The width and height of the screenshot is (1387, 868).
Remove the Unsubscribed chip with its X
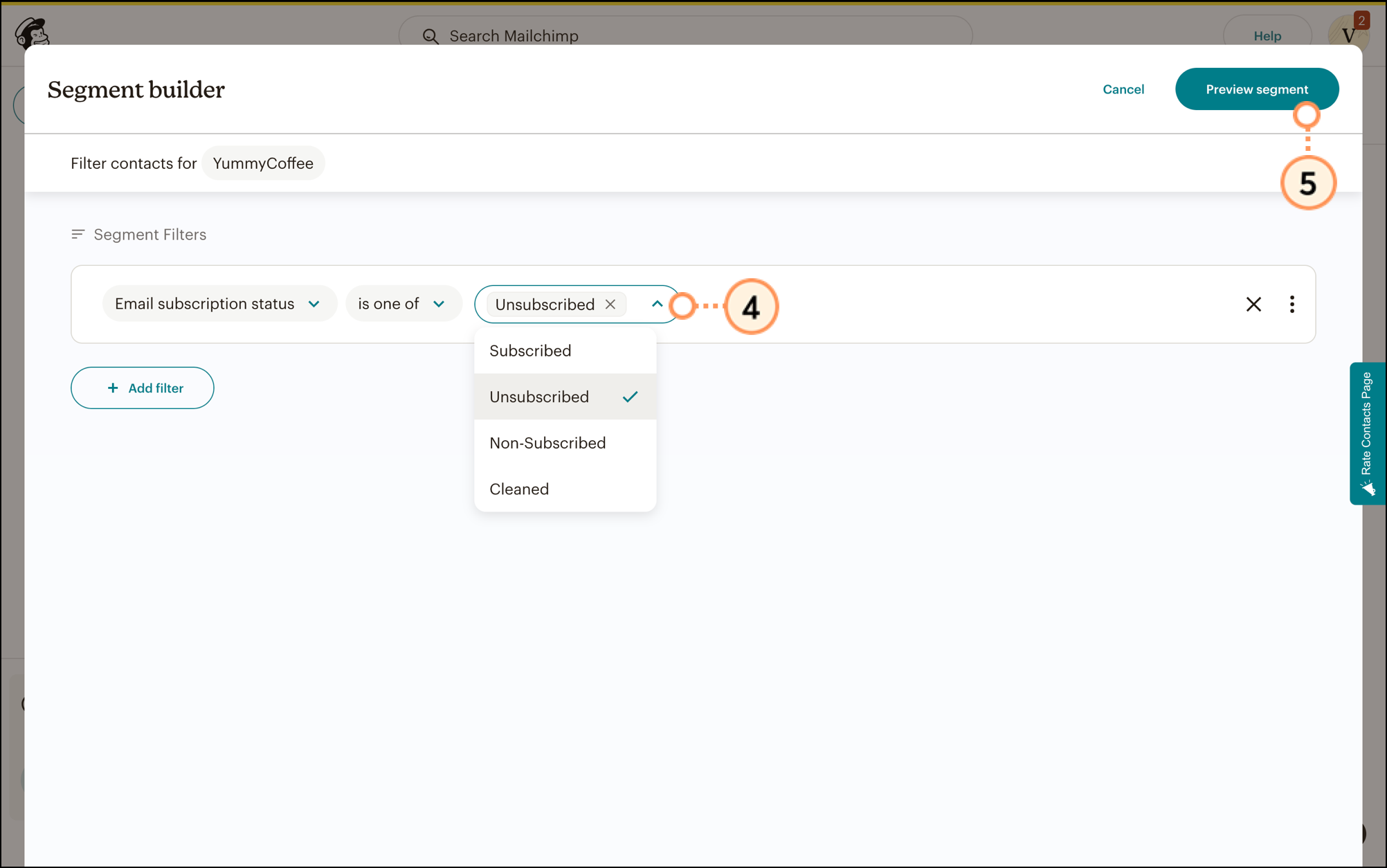tap(610, 304)
